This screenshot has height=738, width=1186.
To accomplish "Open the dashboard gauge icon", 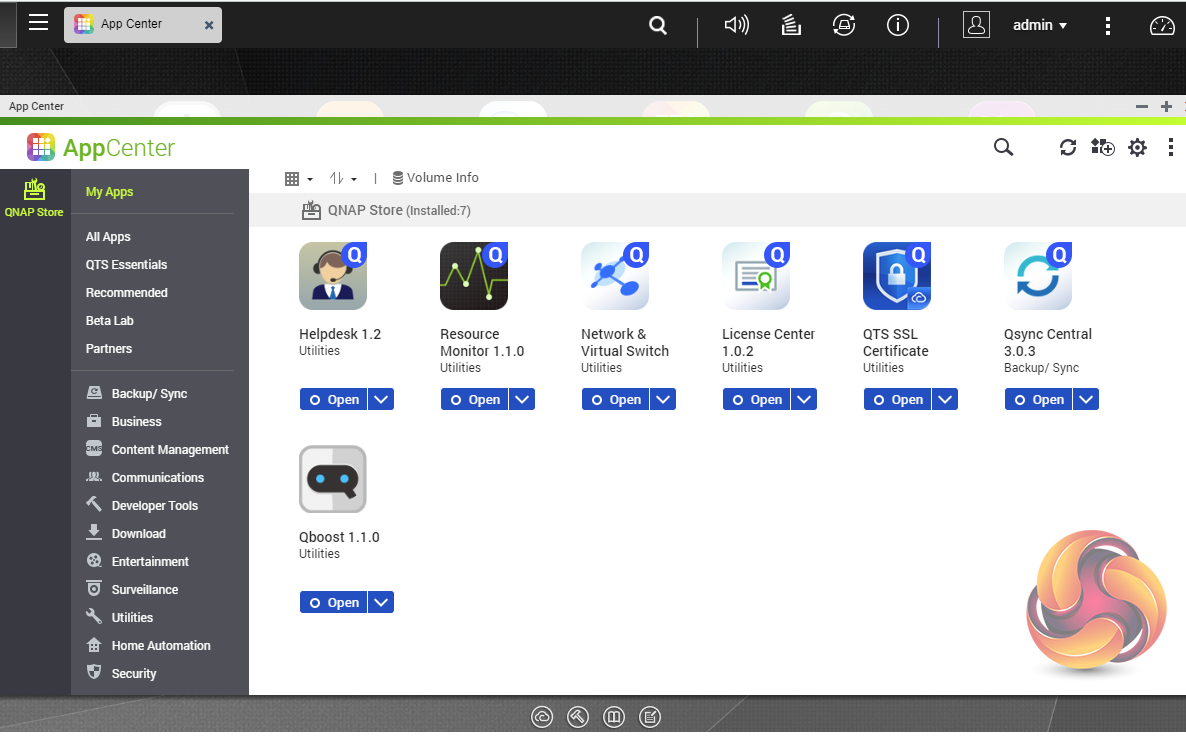I will click(1162, 26).
